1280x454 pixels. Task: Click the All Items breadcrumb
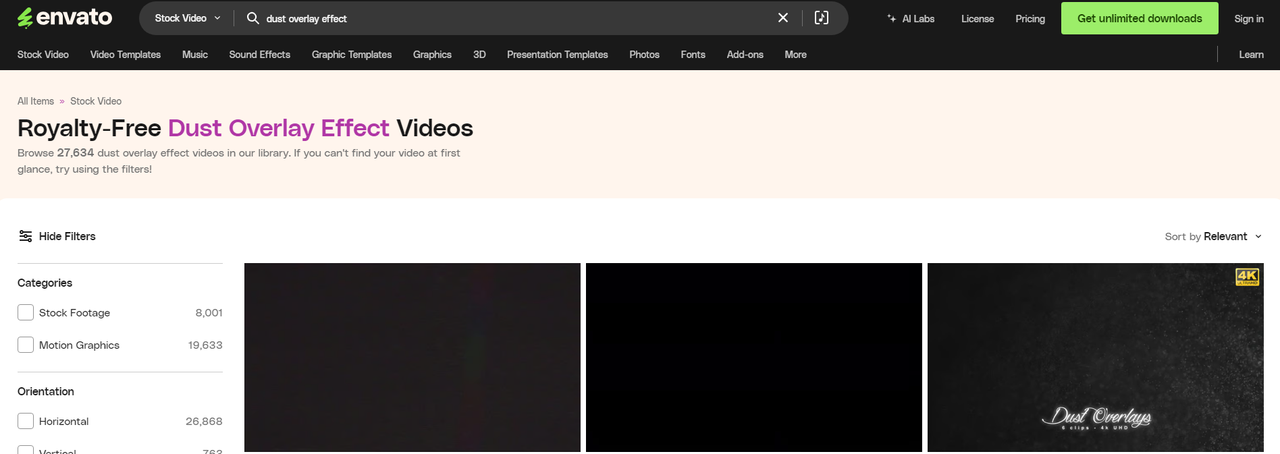[36, 101]
